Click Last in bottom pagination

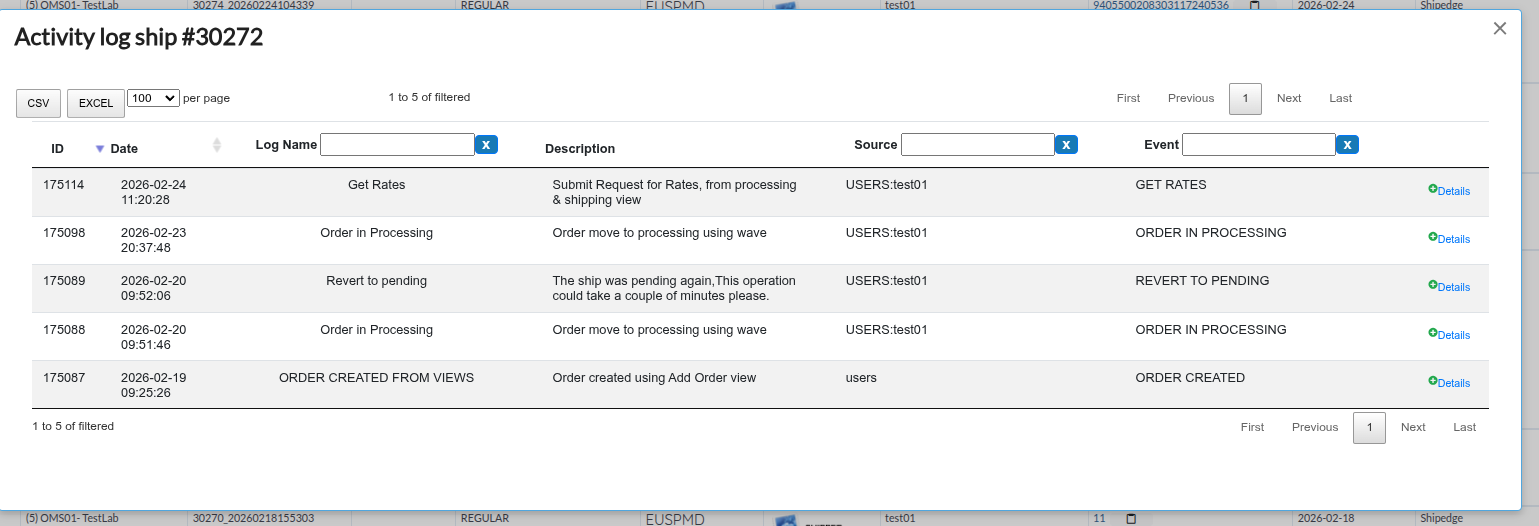coord(1465,427)
